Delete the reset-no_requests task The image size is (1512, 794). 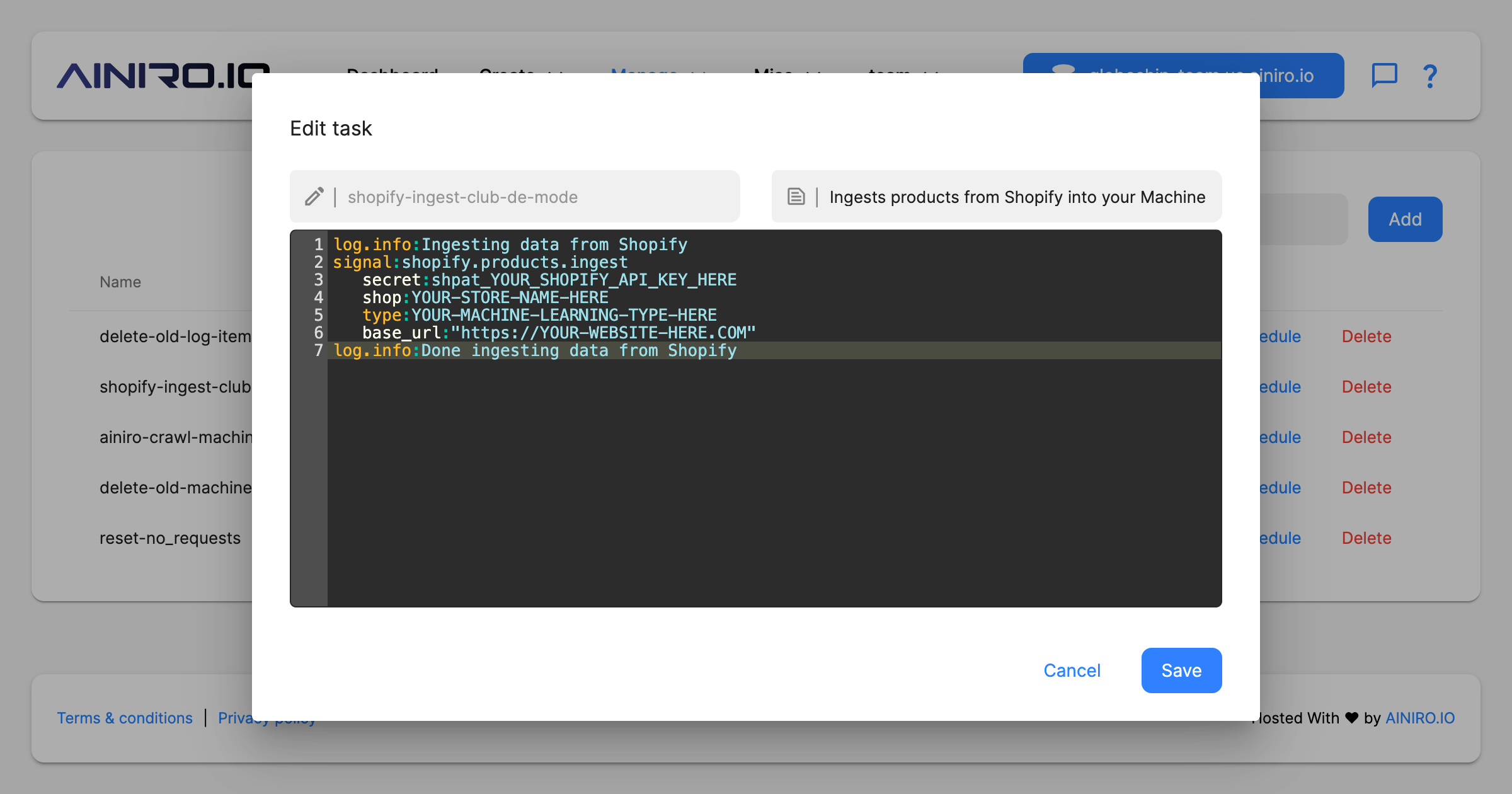pyautogui.click(x=1366, y=538)
